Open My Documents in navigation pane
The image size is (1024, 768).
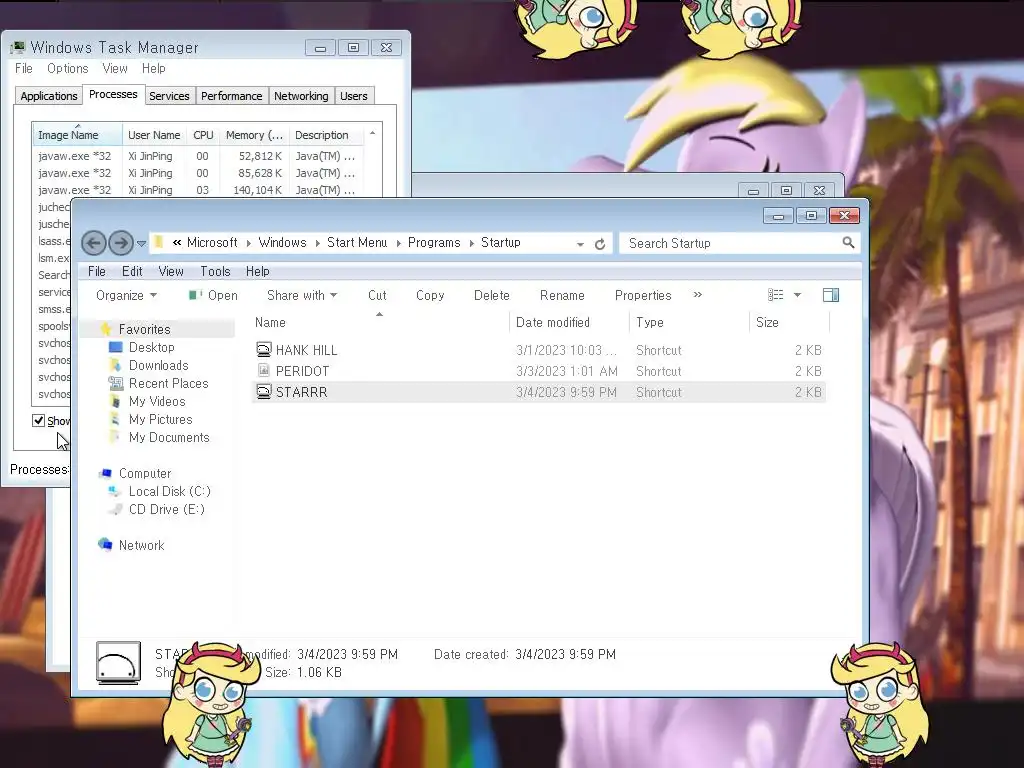point(169,438)
